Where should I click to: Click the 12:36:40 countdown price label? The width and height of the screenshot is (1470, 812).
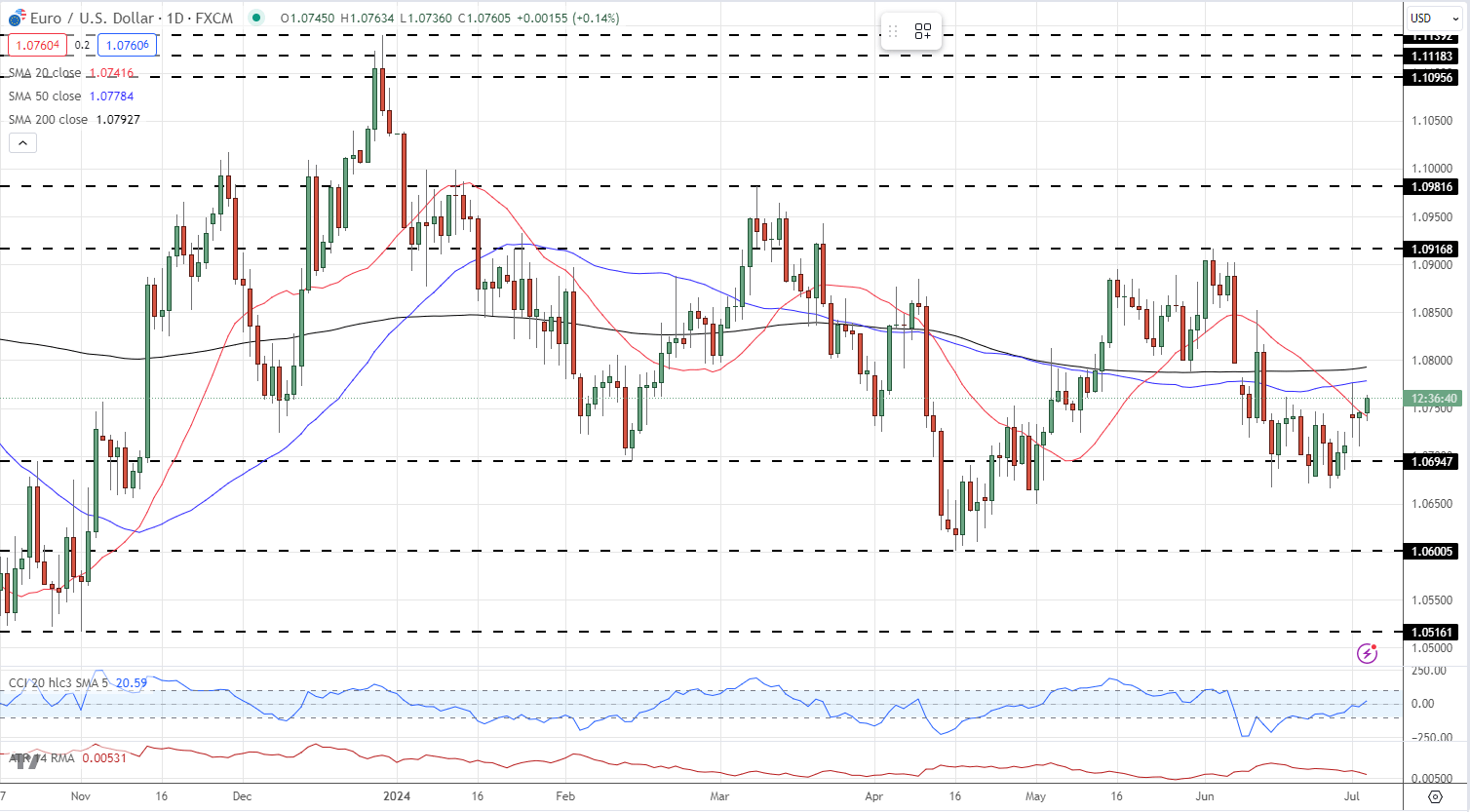click(x=1432, y=399)
